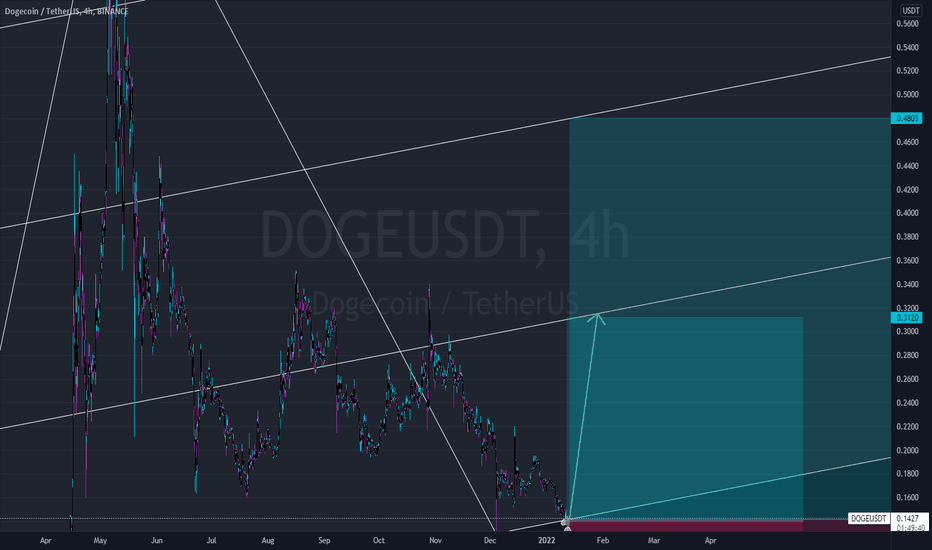The width and height of the screenshot is (932, 550).
Task: Click the Dec label on the time axis
Action: coord(490,540)
